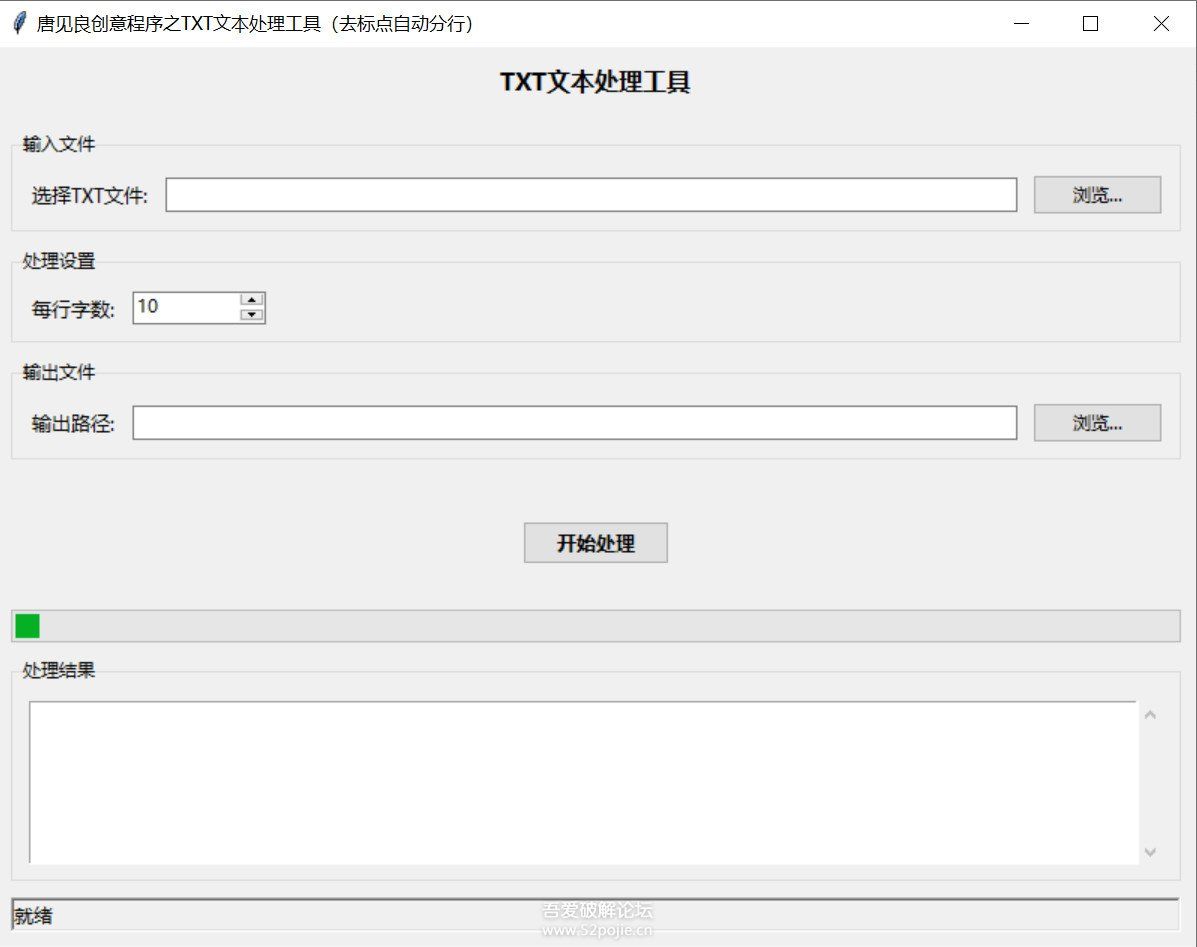Maximize the application window
The width and height of the screenshot is (1197, 947).
click(1090, 24)
